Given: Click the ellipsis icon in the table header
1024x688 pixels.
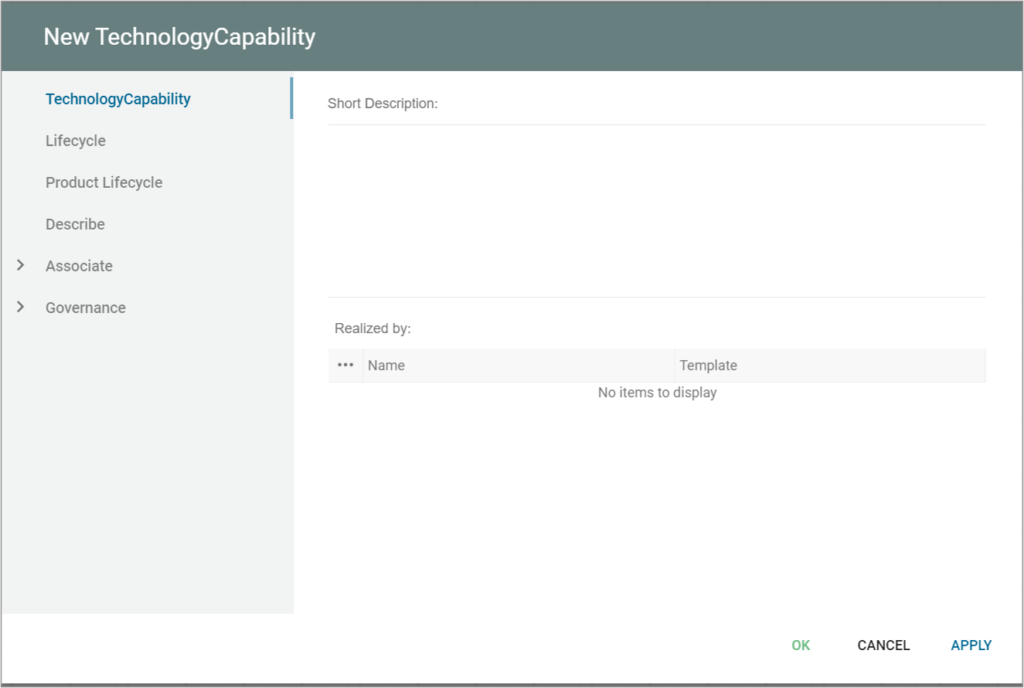Looking at the screenshot, I should coord(345,365).
